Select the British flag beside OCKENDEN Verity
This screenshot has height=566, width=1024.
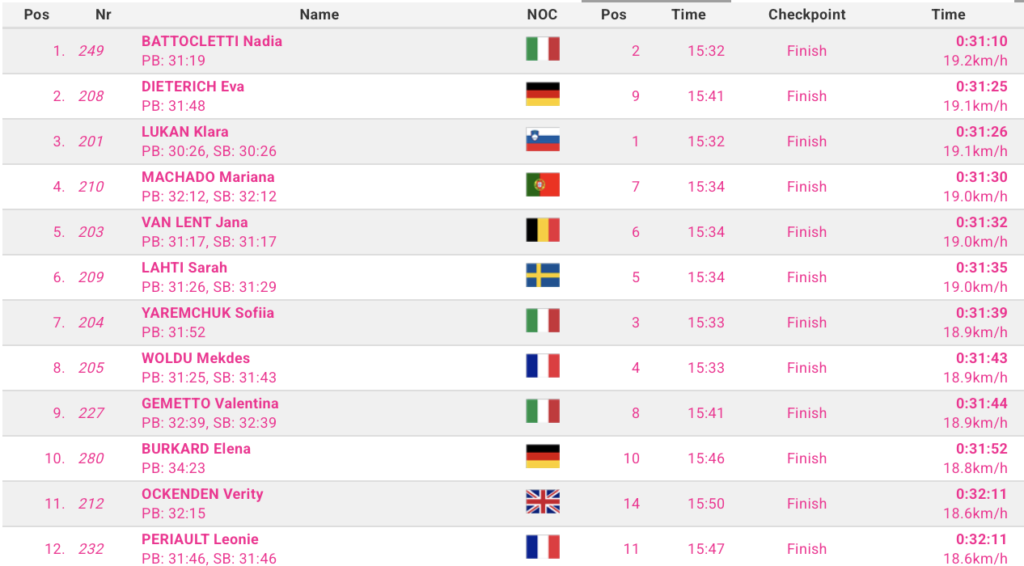click(542, 502)
